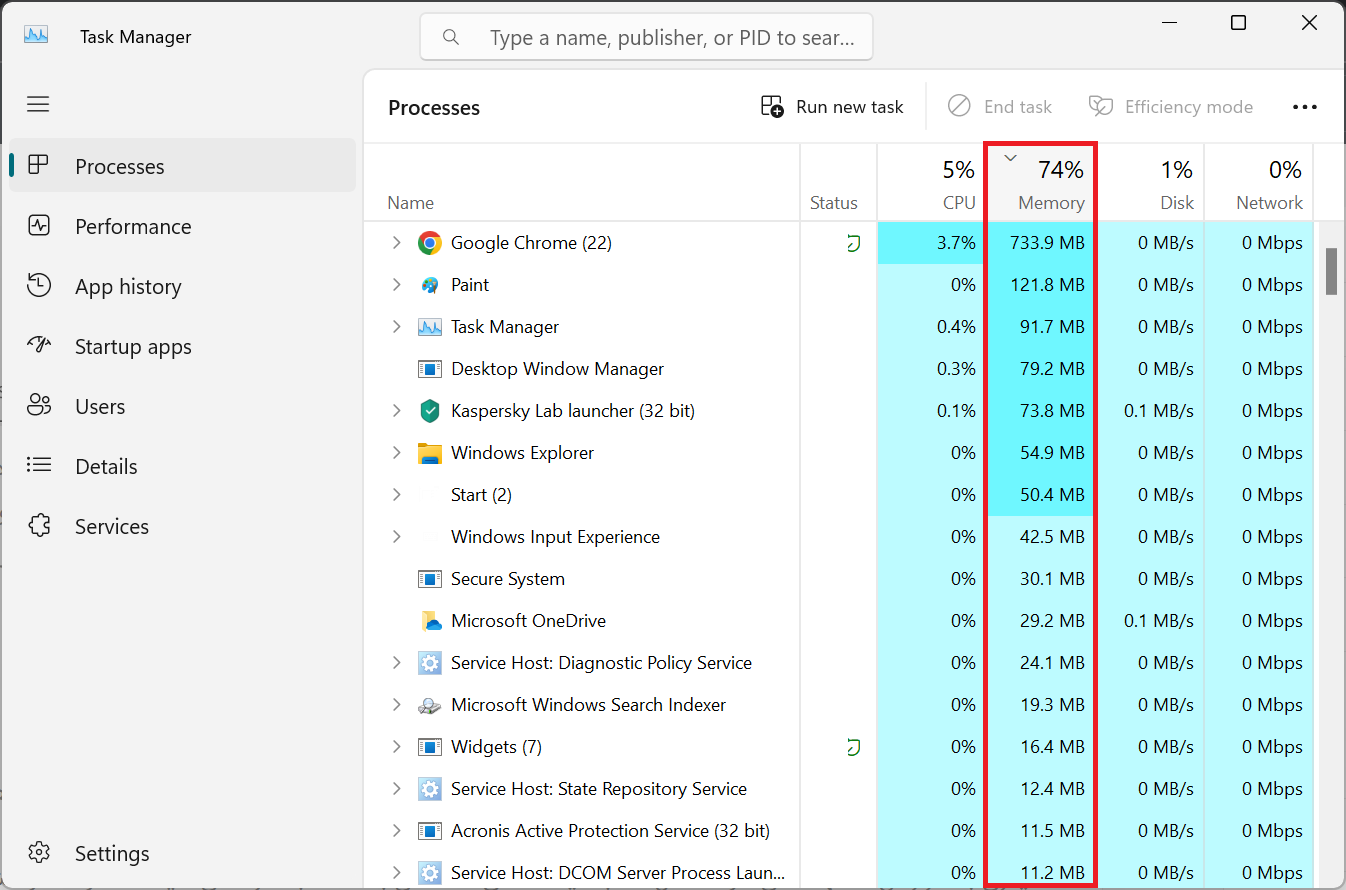
Task: Click the search magnifier icon
Action: click(451, 37)
